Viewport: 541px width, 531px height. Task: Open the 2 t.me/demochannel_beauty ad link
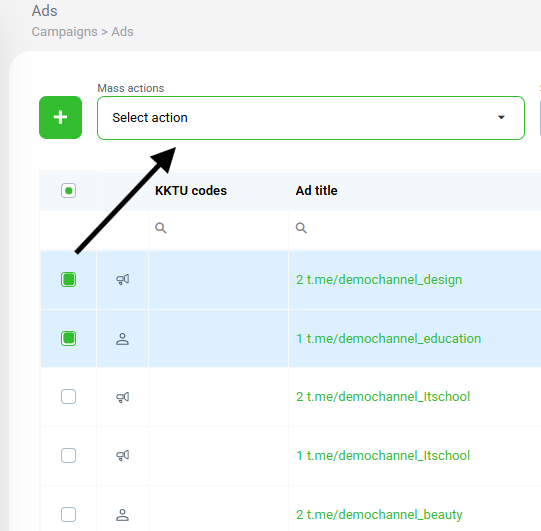point(379,514)
